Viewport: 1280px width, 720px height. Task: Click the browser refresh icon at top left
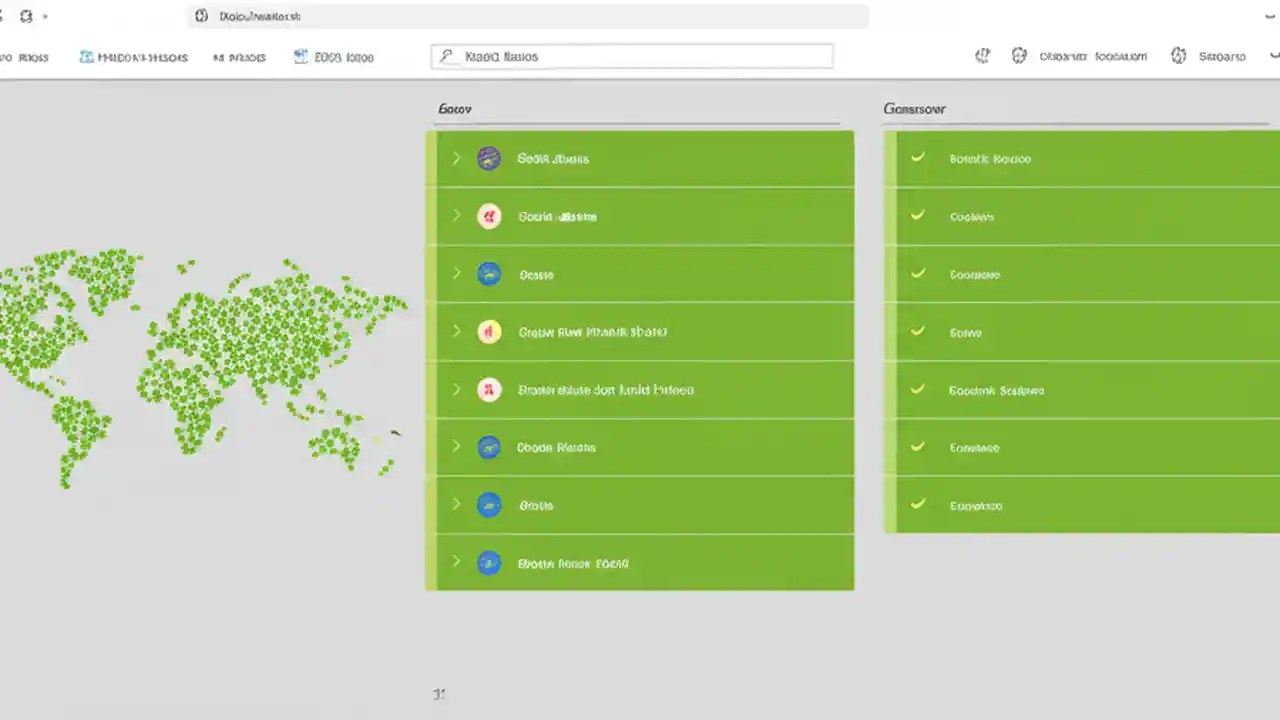tap(27, 16)
